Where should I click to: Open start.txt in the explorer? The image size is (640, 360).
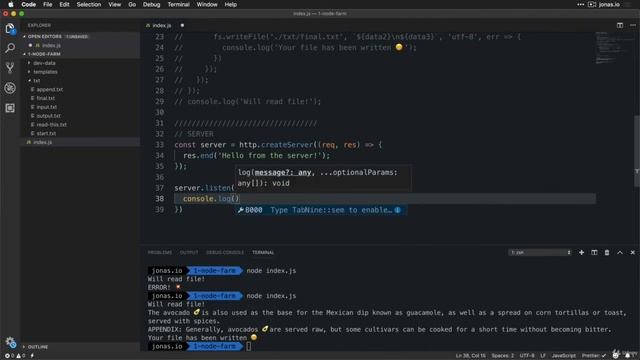[x=46, y=133]
